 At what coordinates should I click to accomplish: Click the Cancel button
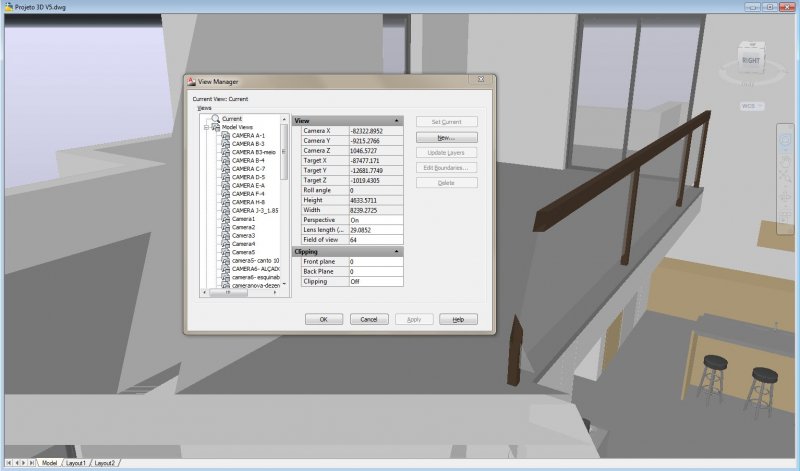pos(369,319)
